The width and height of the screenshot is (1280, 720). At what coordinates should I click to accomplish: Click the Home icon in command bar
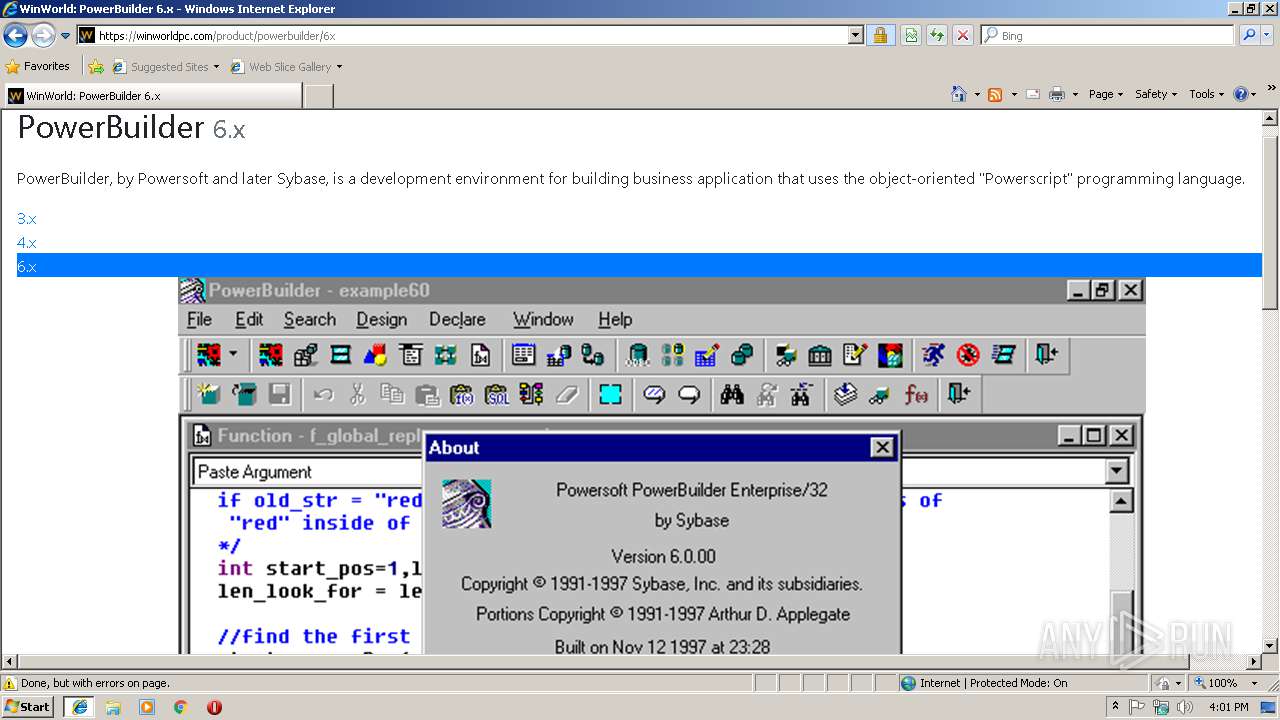(959, 94)
